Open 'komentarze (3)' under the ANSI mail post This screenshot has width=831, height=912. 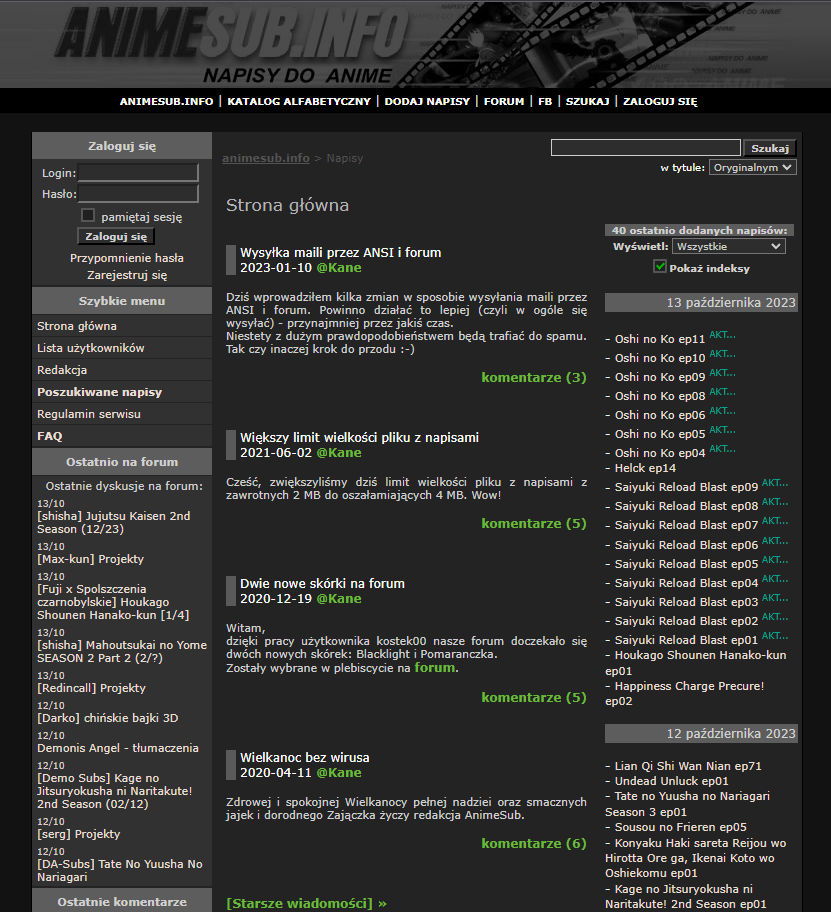coord(534,378)
